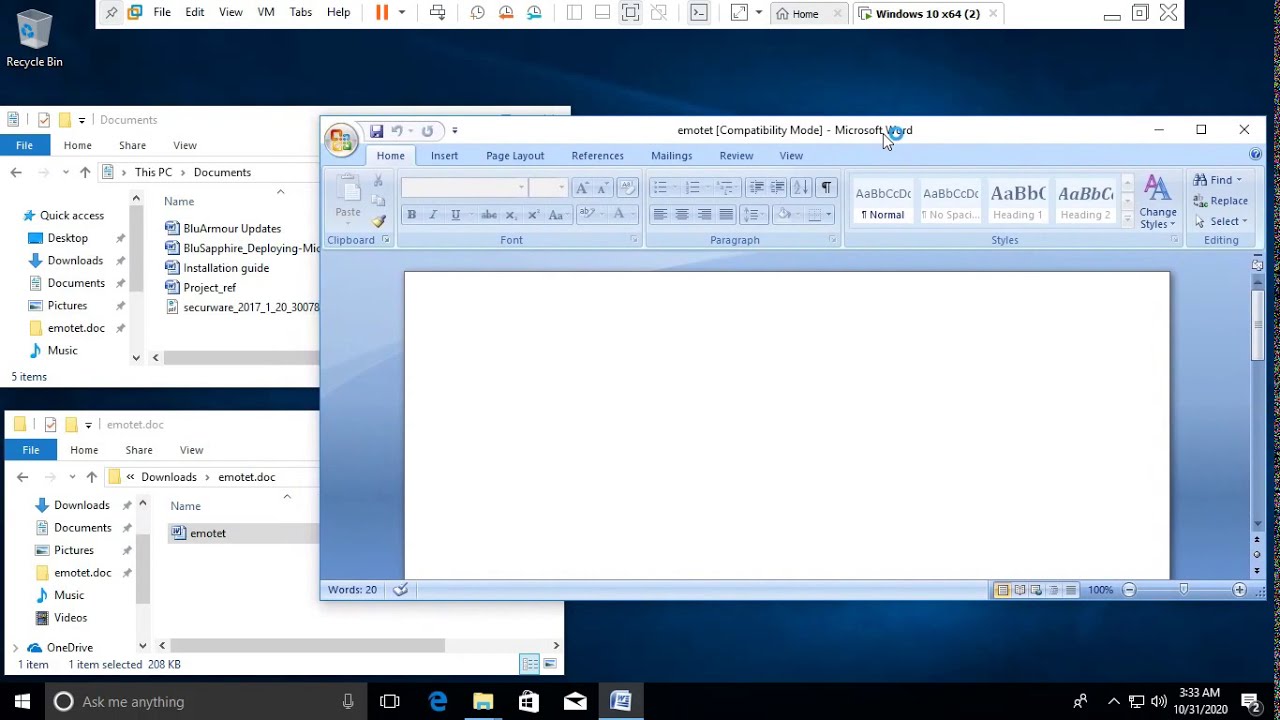Open the font size dropdown
The height and width of the screenshot is (720, 1280).
[561, 188]
